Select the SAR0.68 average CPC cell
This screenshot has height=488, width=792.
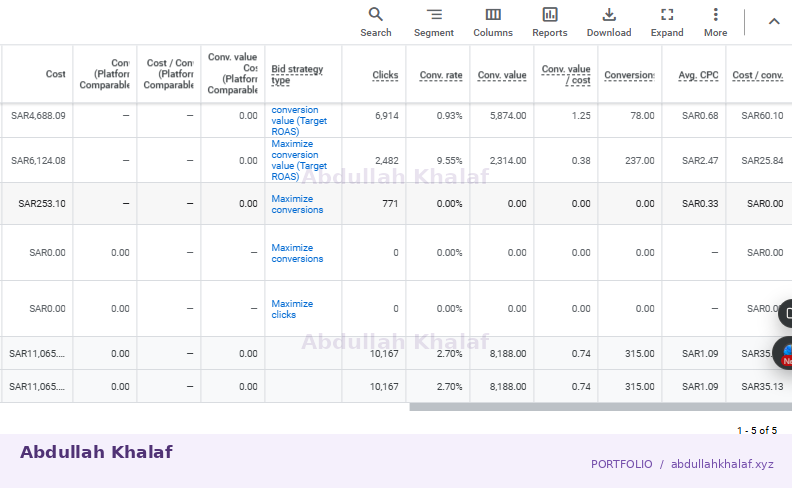(x=700, y=116)
